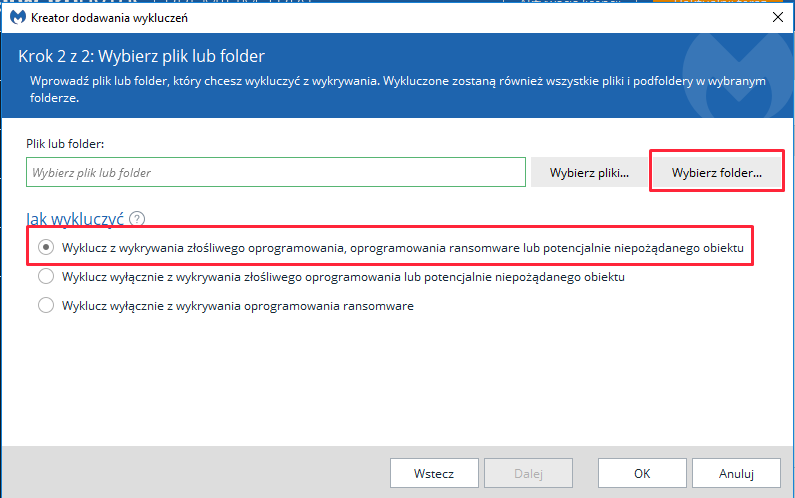Close the Kreator dodawania wykluczeń dialog

(778, 17)
